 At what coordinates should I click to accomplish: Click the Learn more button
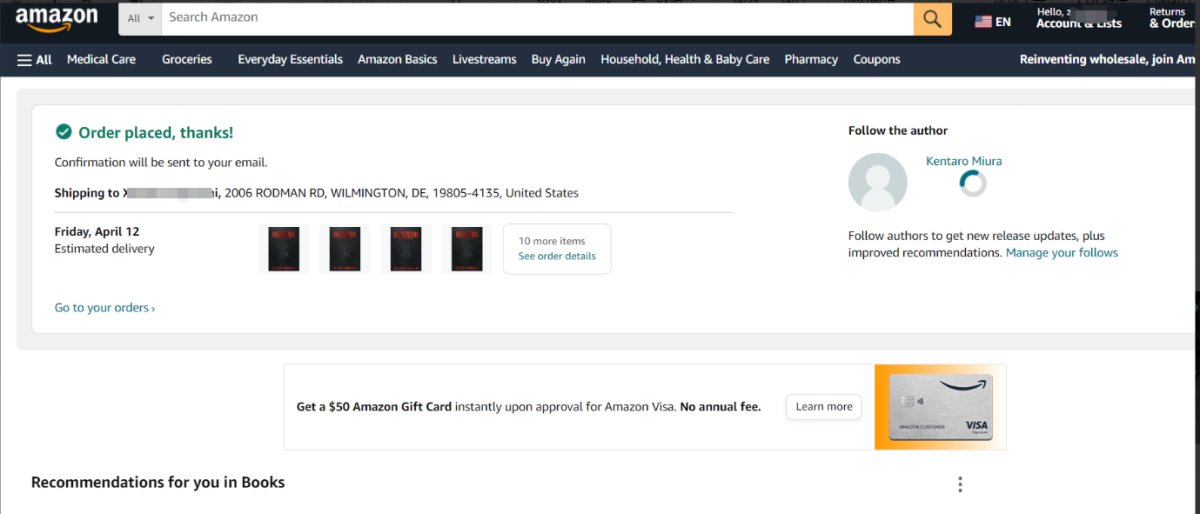824,407
